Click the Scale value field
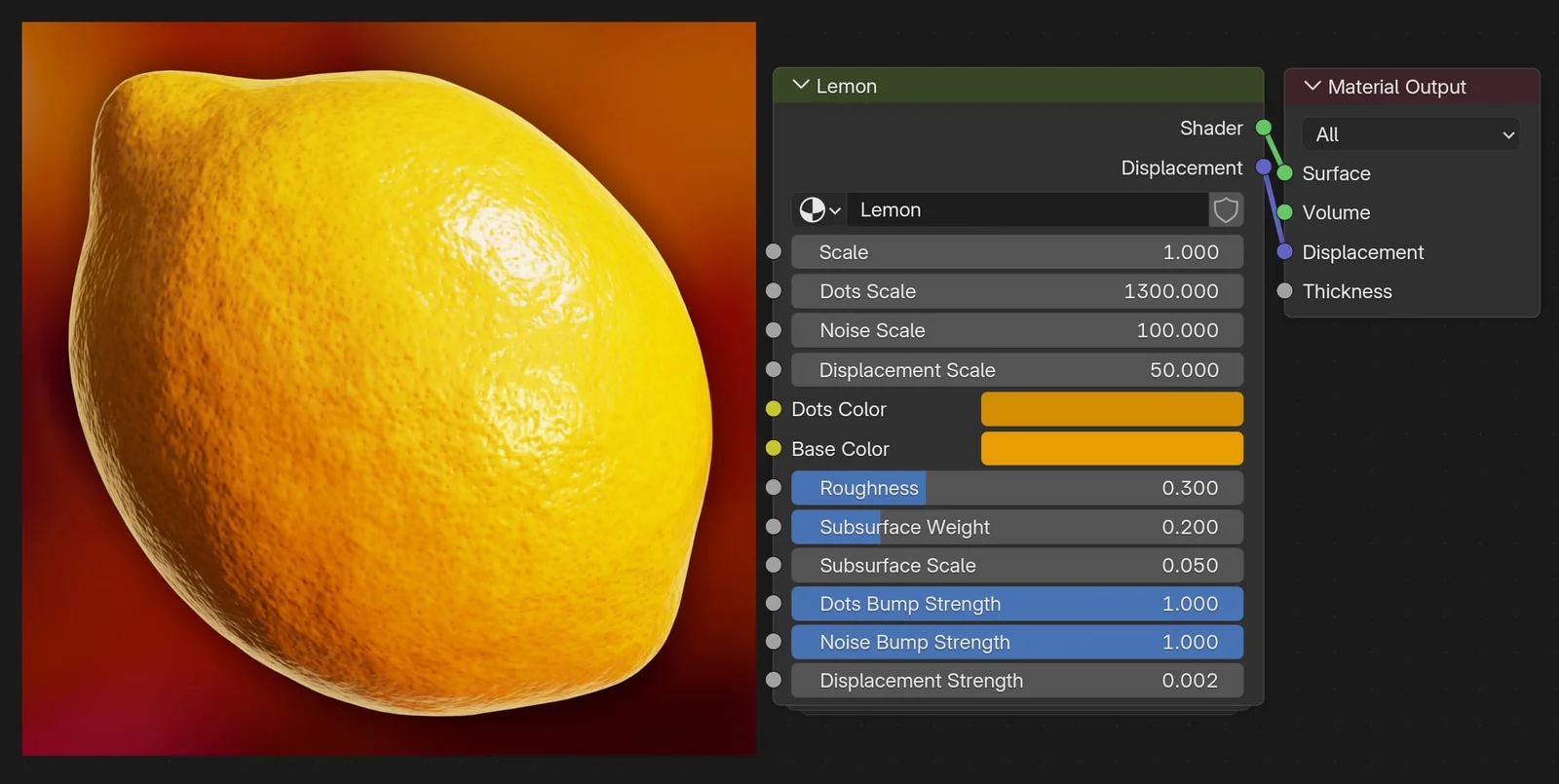 (1017, 252)
